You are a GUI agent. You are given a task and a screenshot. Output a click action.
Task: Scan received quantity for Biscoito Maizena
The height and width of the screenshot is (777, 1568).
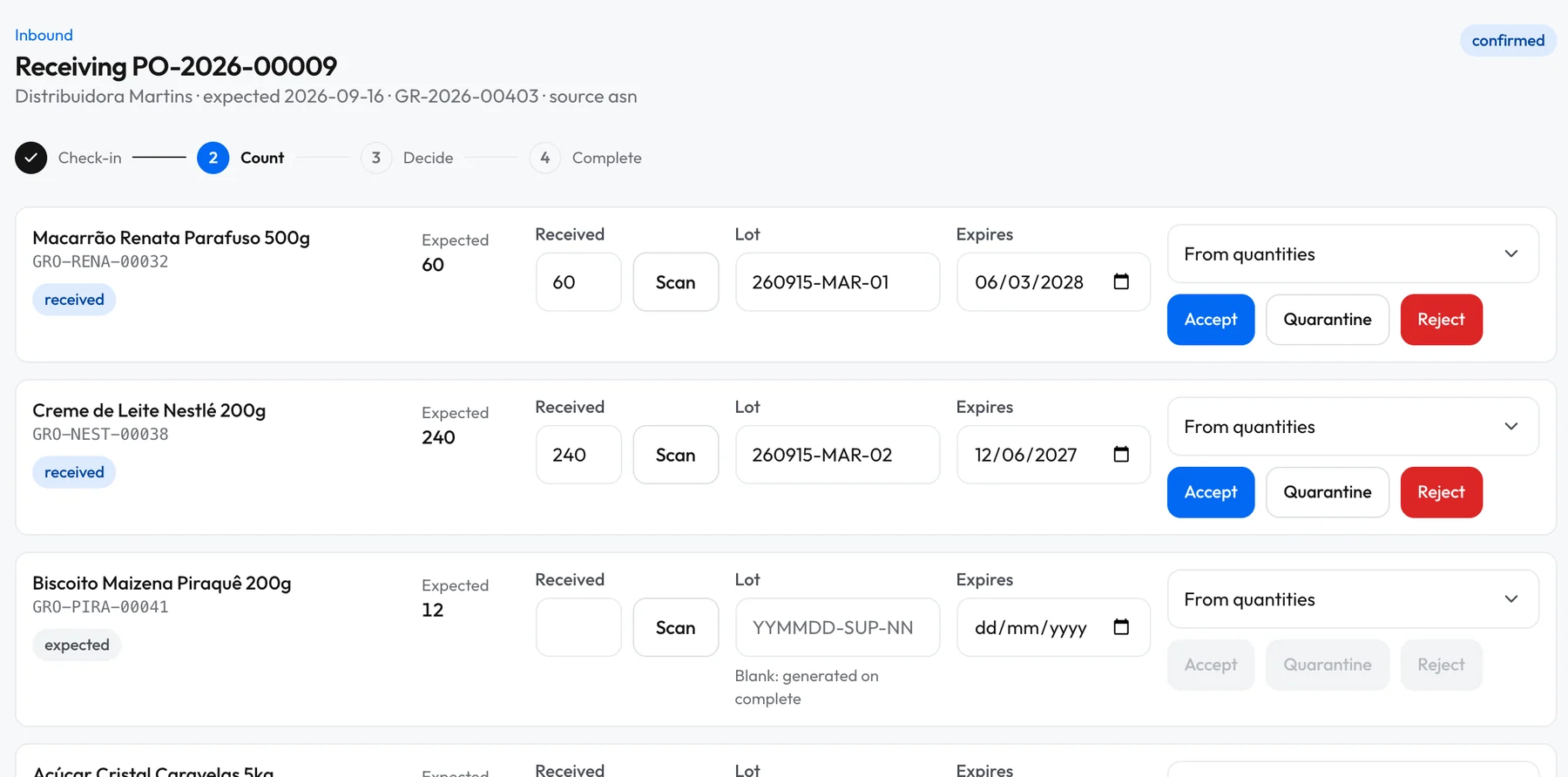(x=676, y=627)
